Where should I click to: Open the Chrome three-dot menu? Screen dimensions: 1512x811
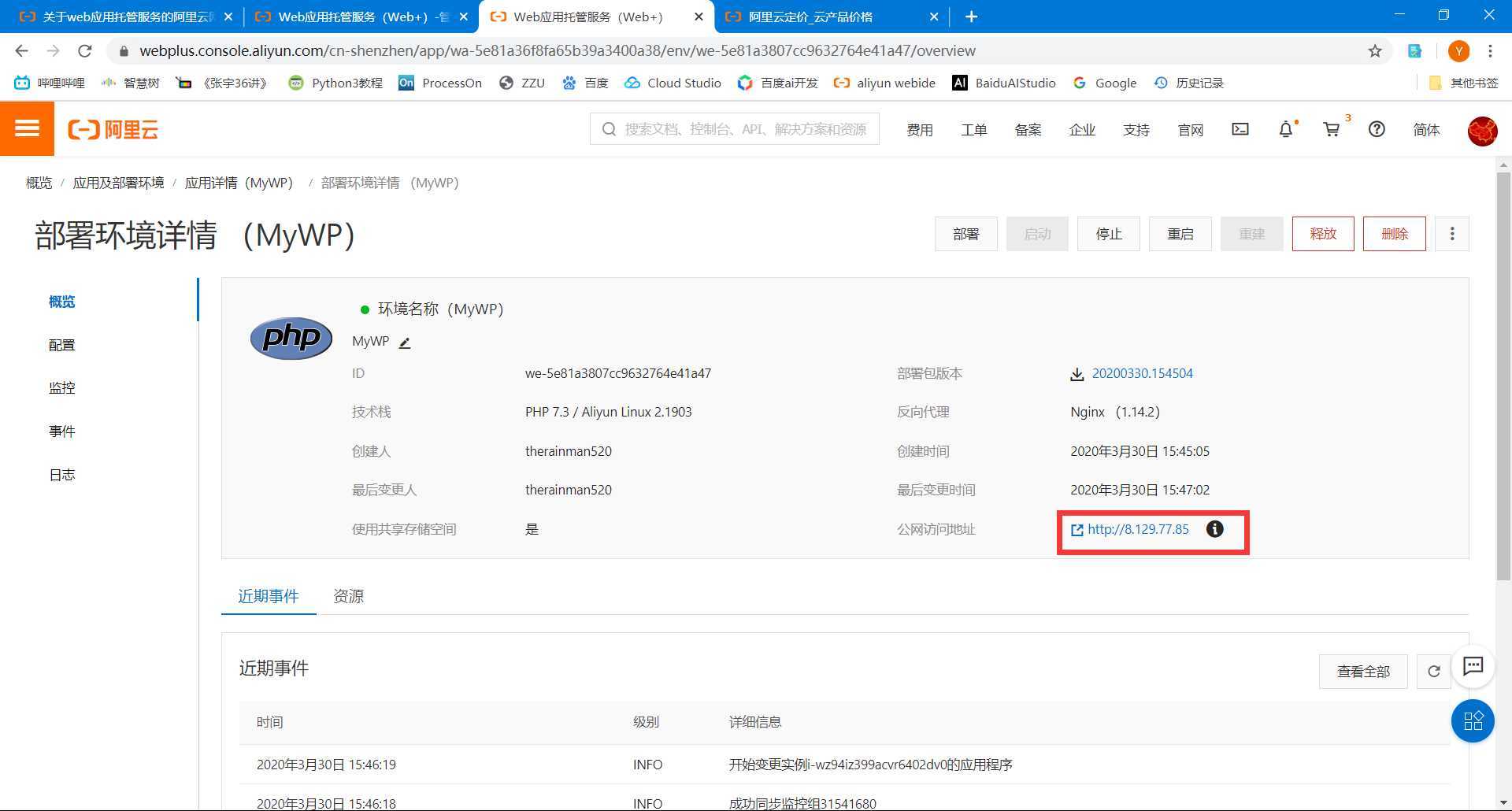(1490, 50)
